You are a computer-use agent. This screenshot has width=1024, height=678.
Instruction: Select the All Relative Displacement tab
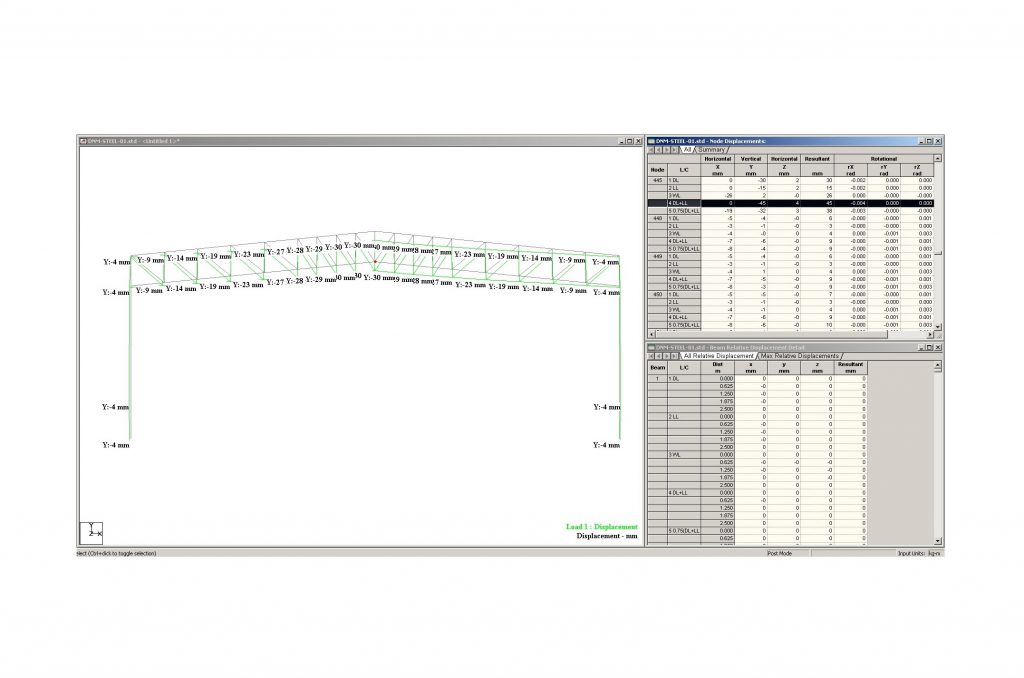click(719, 356)
